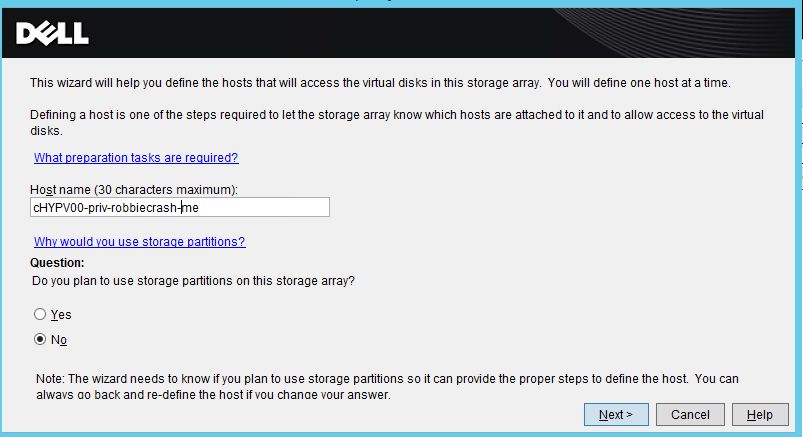Click the 'This wizard will help you' intro text
Screen dimensions: 803x437
381,83
